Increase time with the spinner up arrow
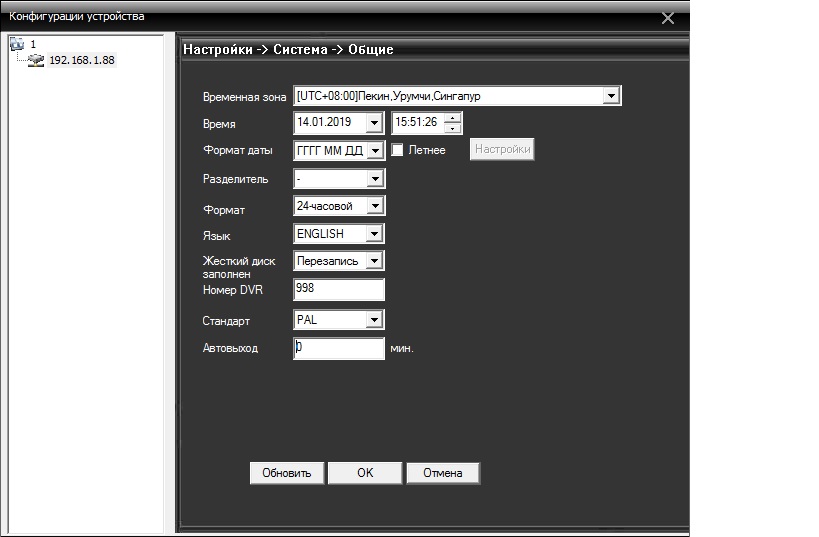The image size is (819, 537). 454,118
